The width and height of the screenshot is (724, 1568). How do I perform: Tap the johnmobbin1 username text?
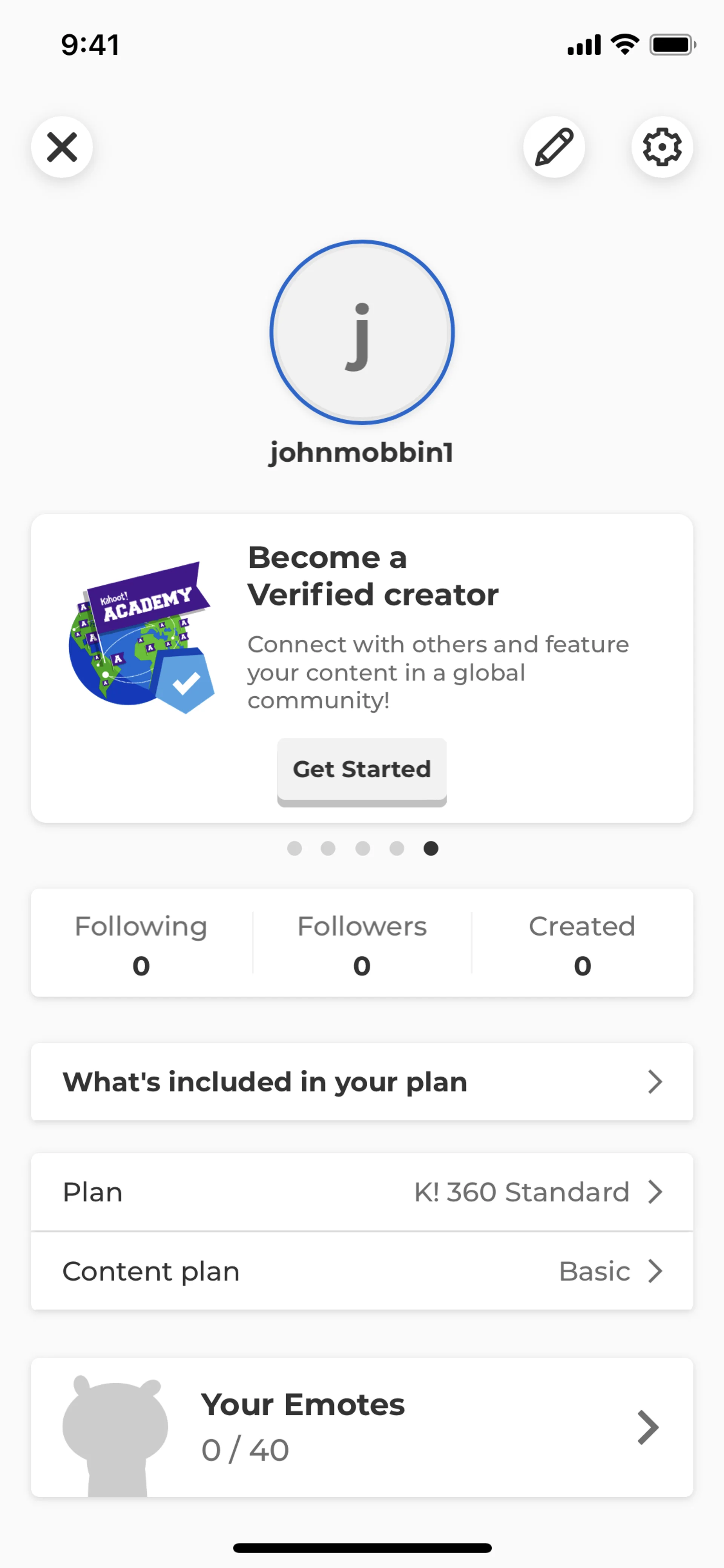pyautogui.click(x=362, y=453)
